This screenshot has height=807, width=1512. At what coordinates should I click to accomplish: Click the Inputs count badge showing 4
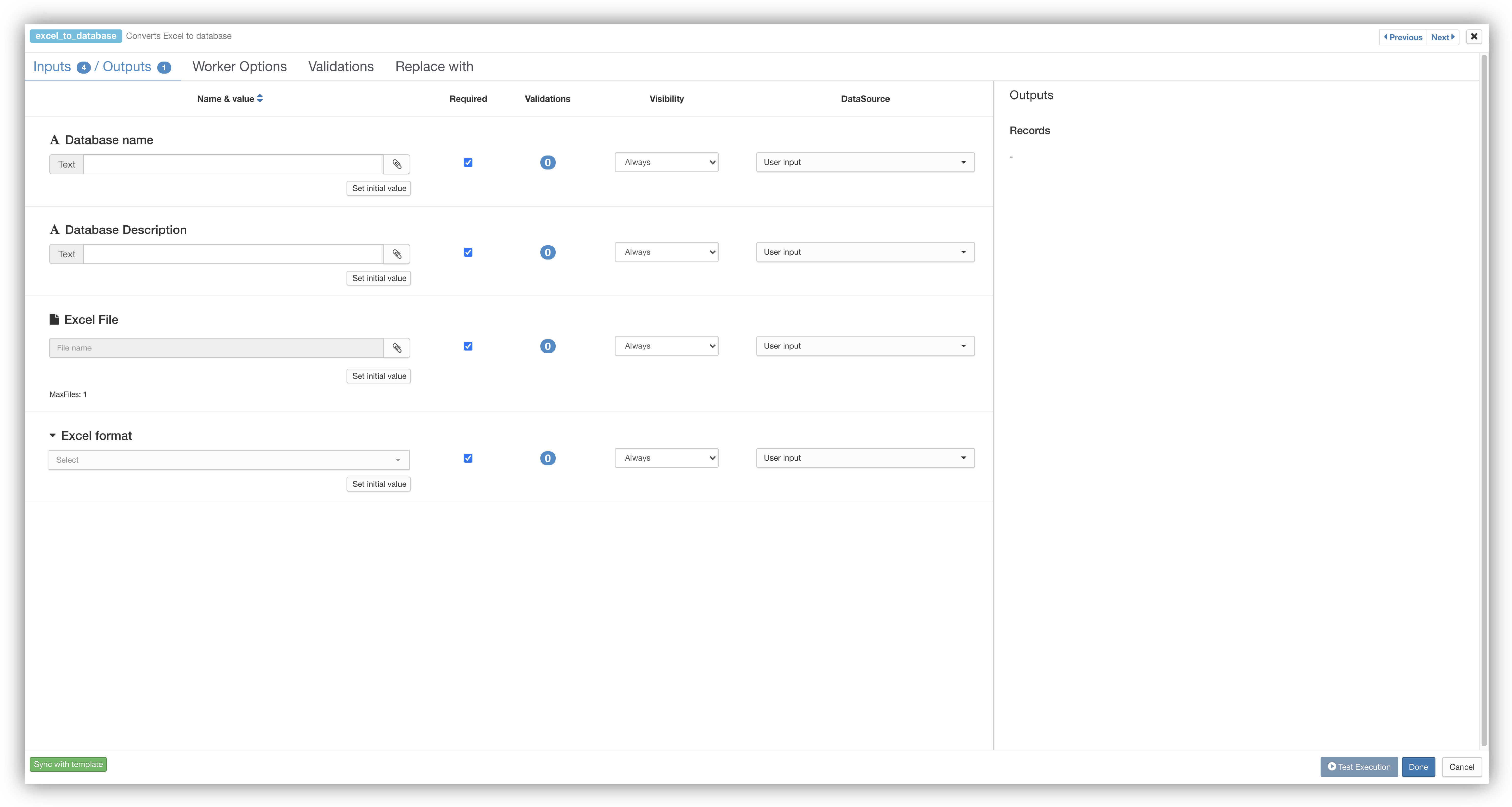pos(84,67)
